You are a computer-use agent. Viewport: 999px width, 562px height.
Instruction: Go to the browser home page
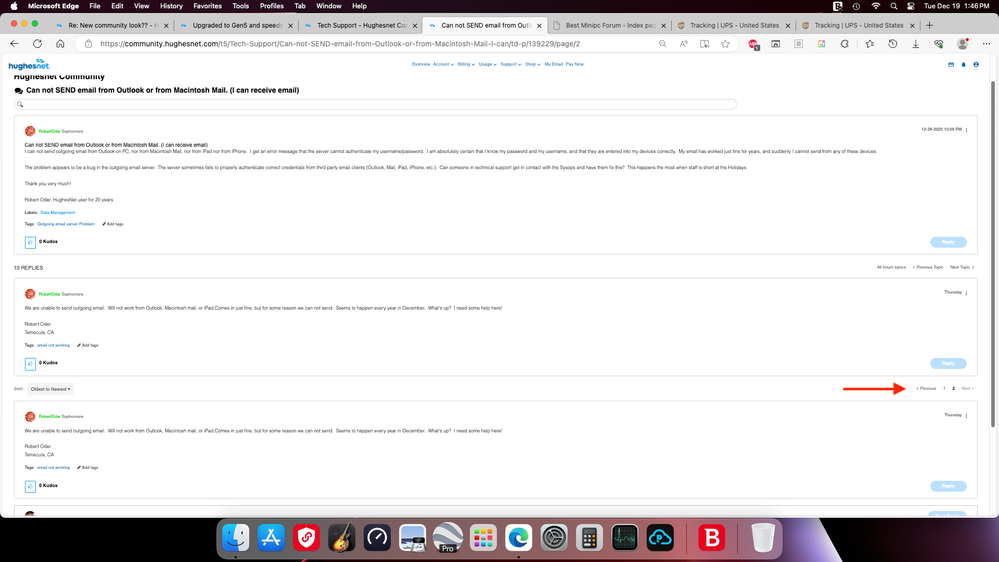coord(60,44)
